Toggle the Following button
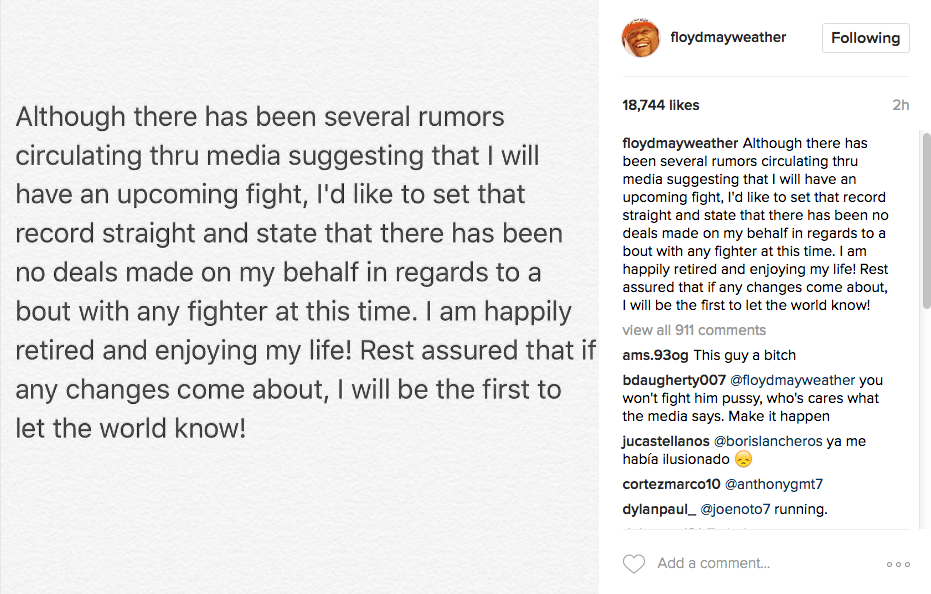This screenshot has height=594, width=931. point(865,38)
